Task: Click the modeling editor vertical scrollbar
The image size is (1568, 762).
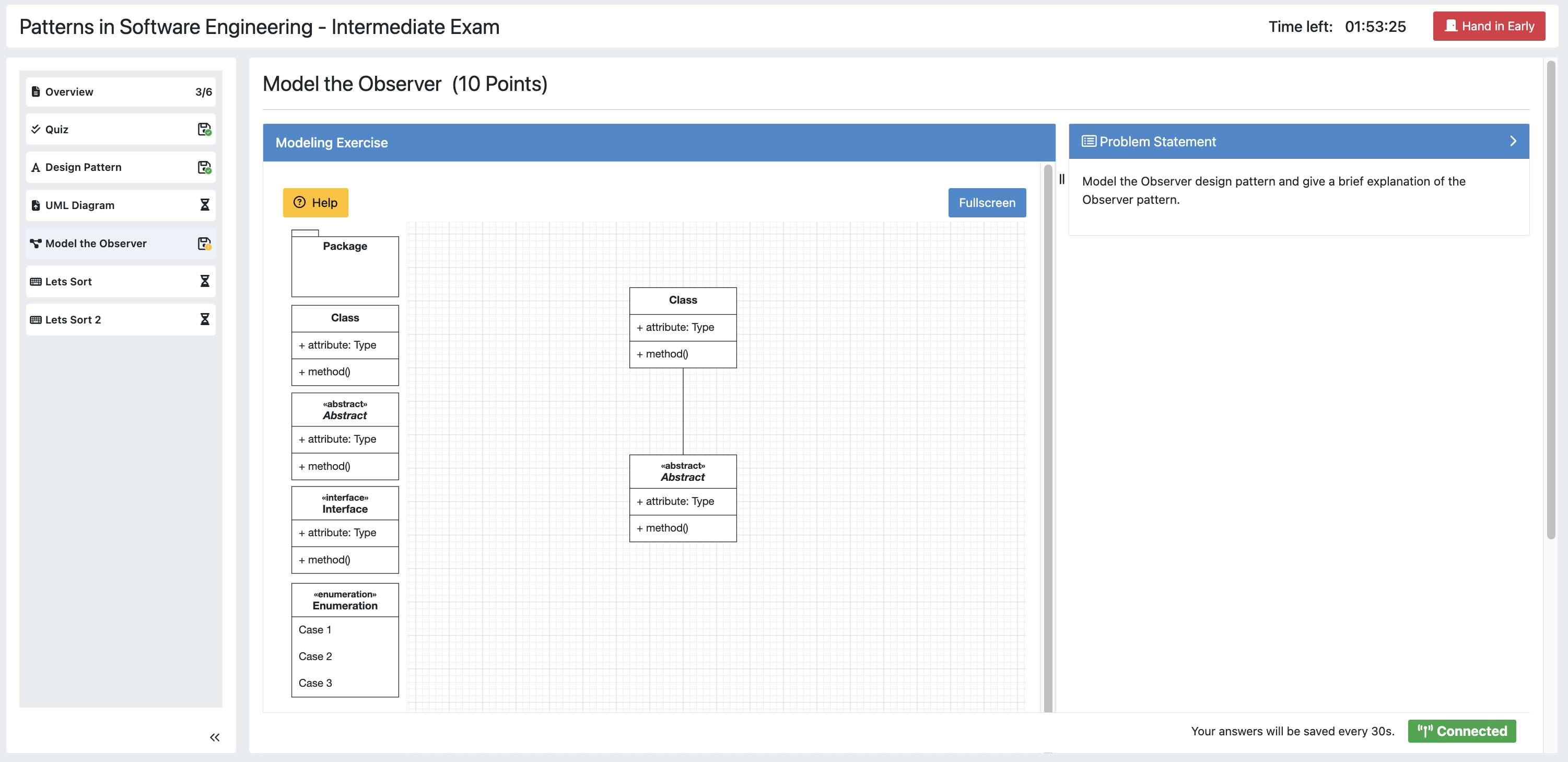Action: [x=1048, y=437]
